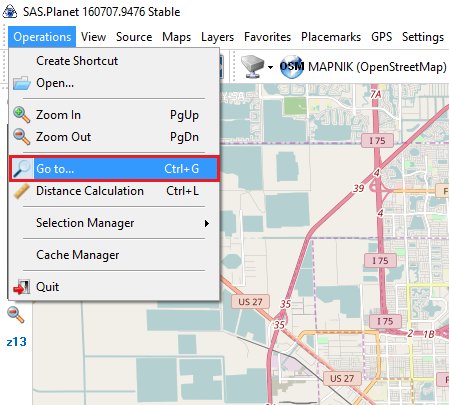The width and height of the screenshot is (449, 405).
Task: Click the red arrow Quit icon
Action: tap(21, 287)
